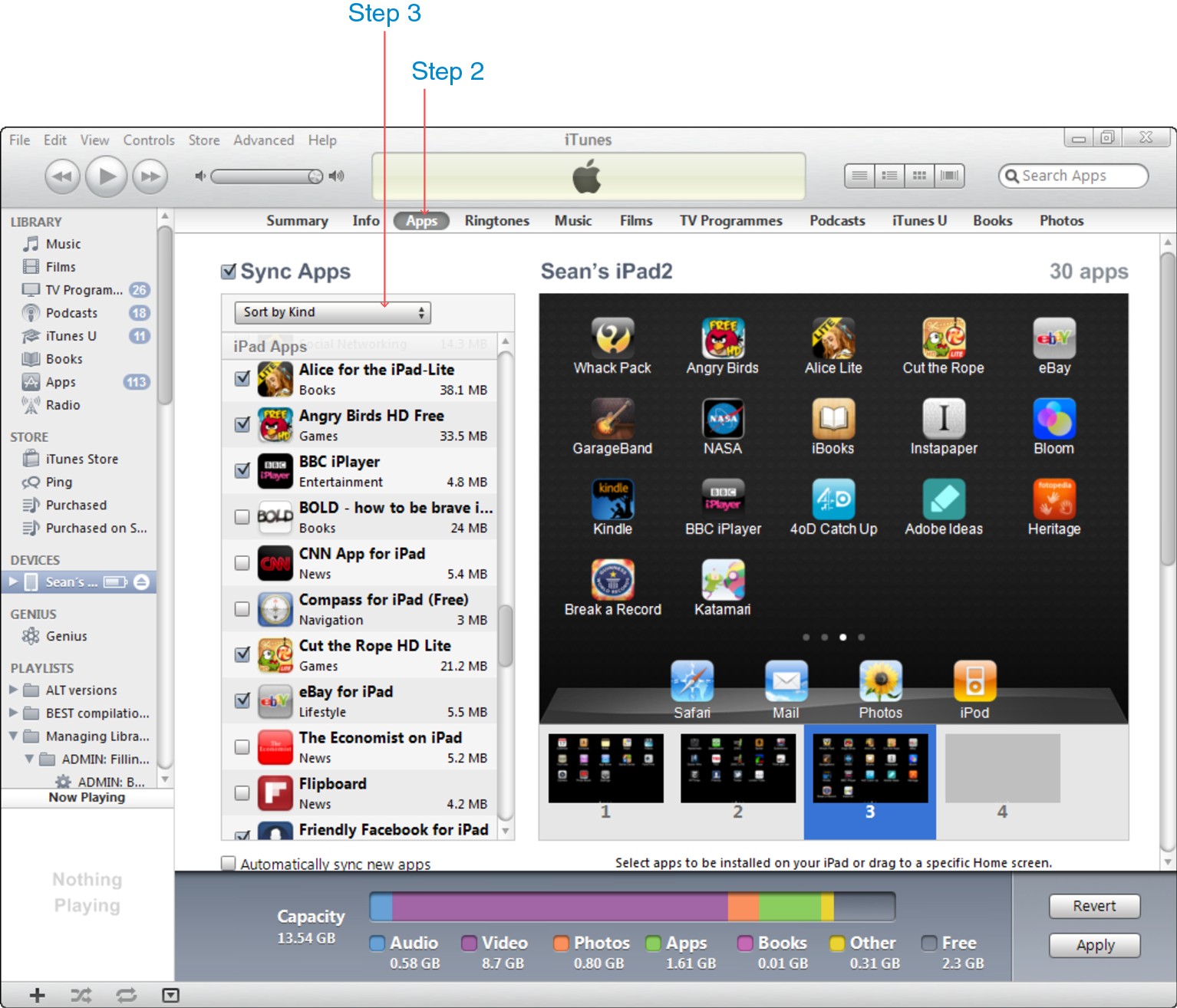The height and width of the screenshot is (1008, 1177).
Task: Skip to next track button
Action: pos(150,177)
